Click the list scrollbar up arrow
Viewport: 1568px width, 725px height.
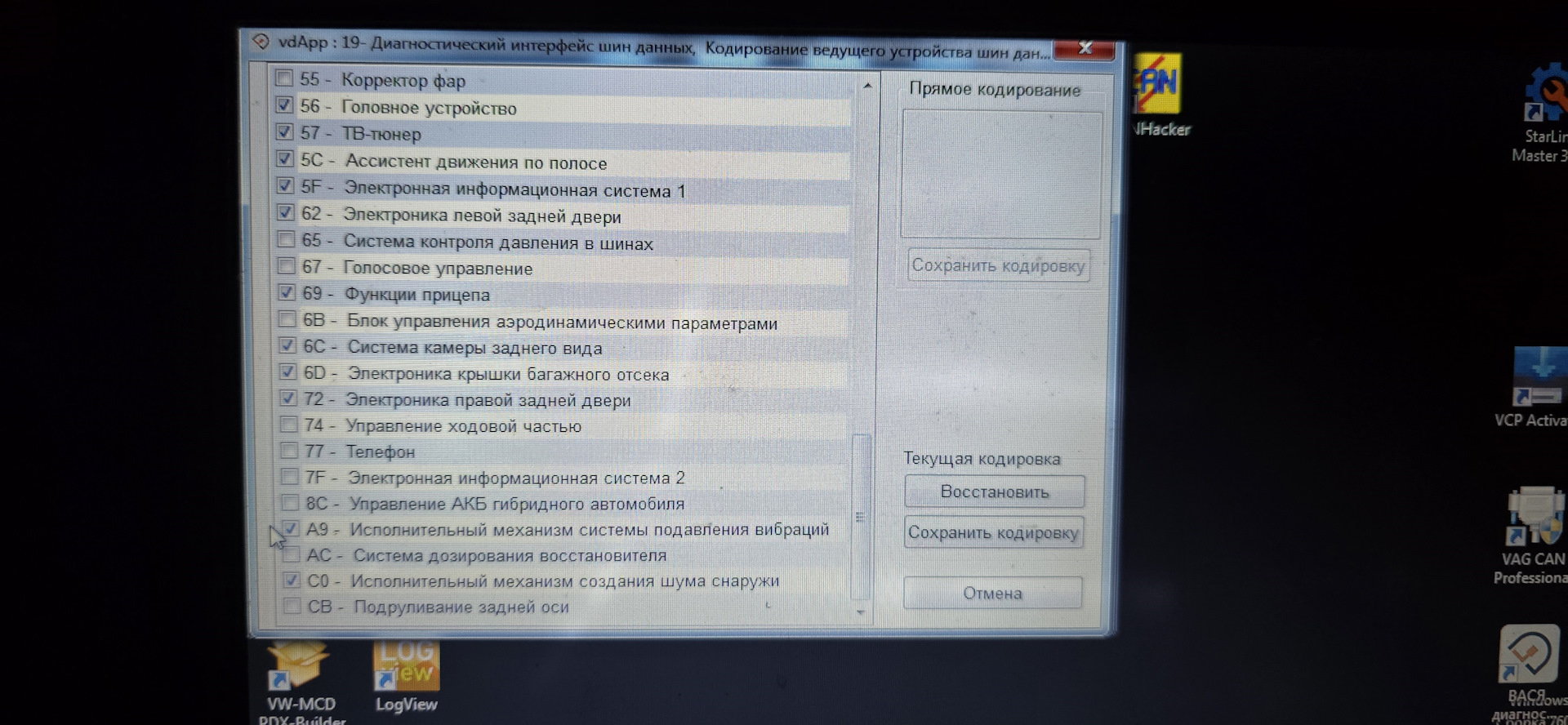(x=866, y=85)
